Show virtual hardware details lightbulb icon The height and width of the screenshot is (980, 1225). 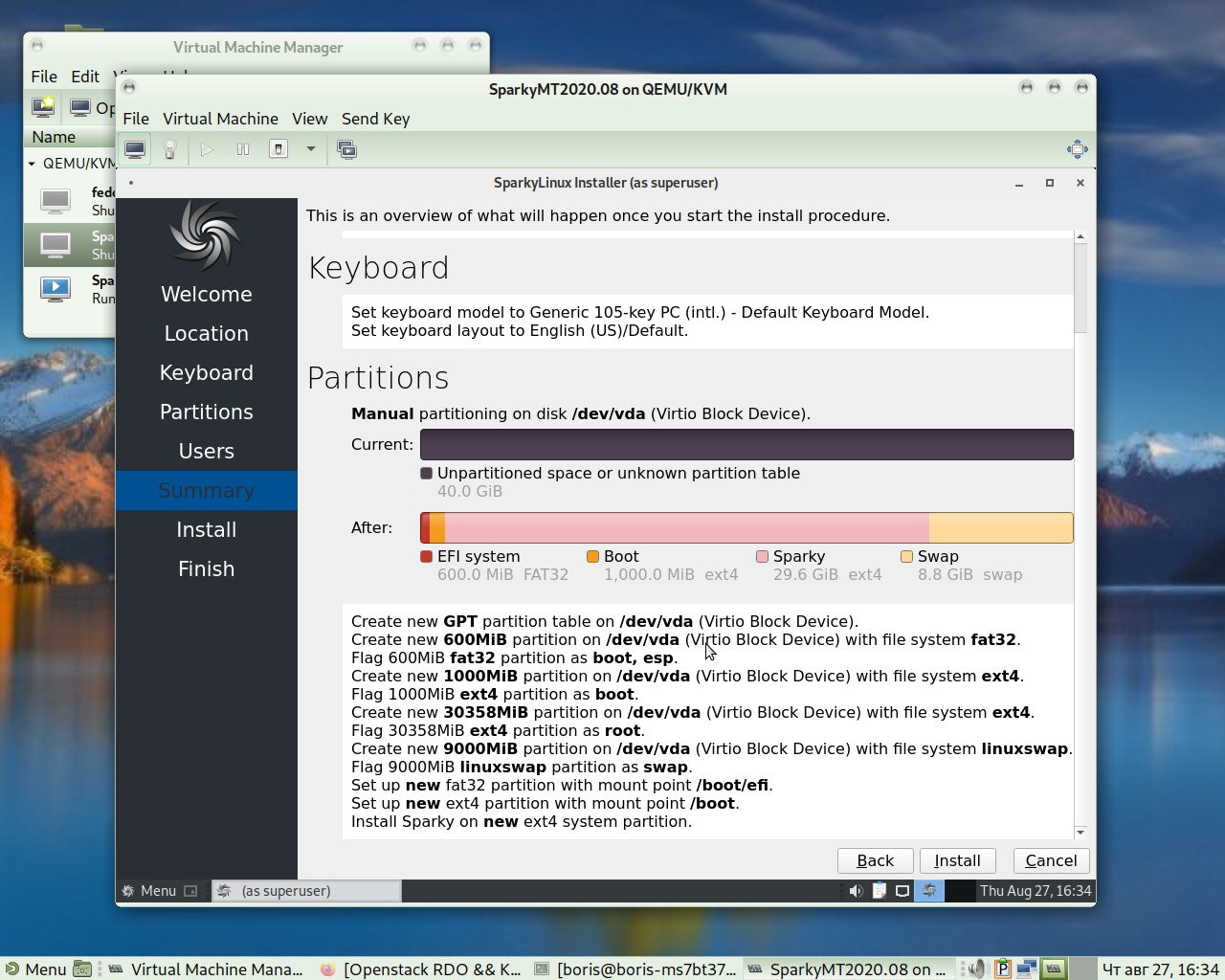pyautogui.click(x=169, y=149)
